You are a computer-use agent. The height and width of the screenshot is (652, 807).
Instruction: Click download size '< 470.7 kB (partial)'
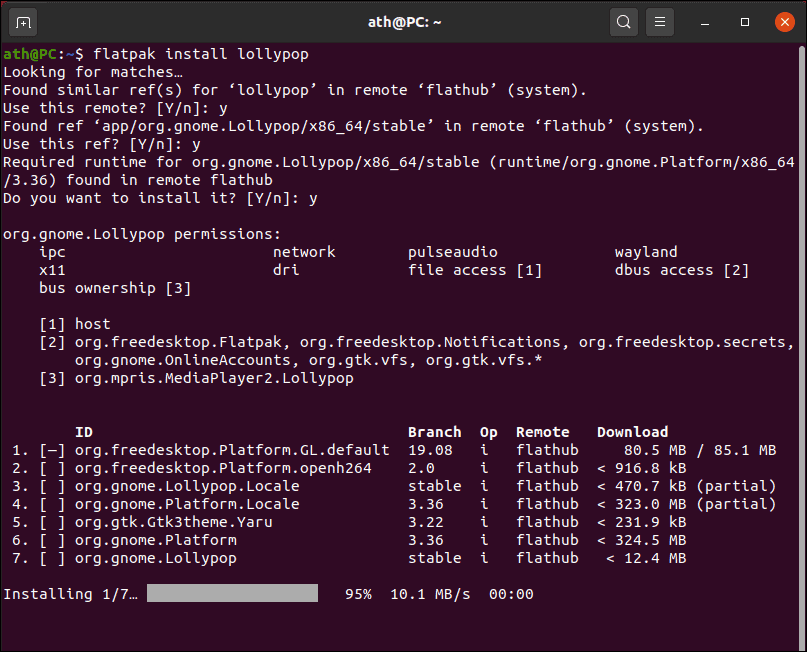[x=687, y=486]
